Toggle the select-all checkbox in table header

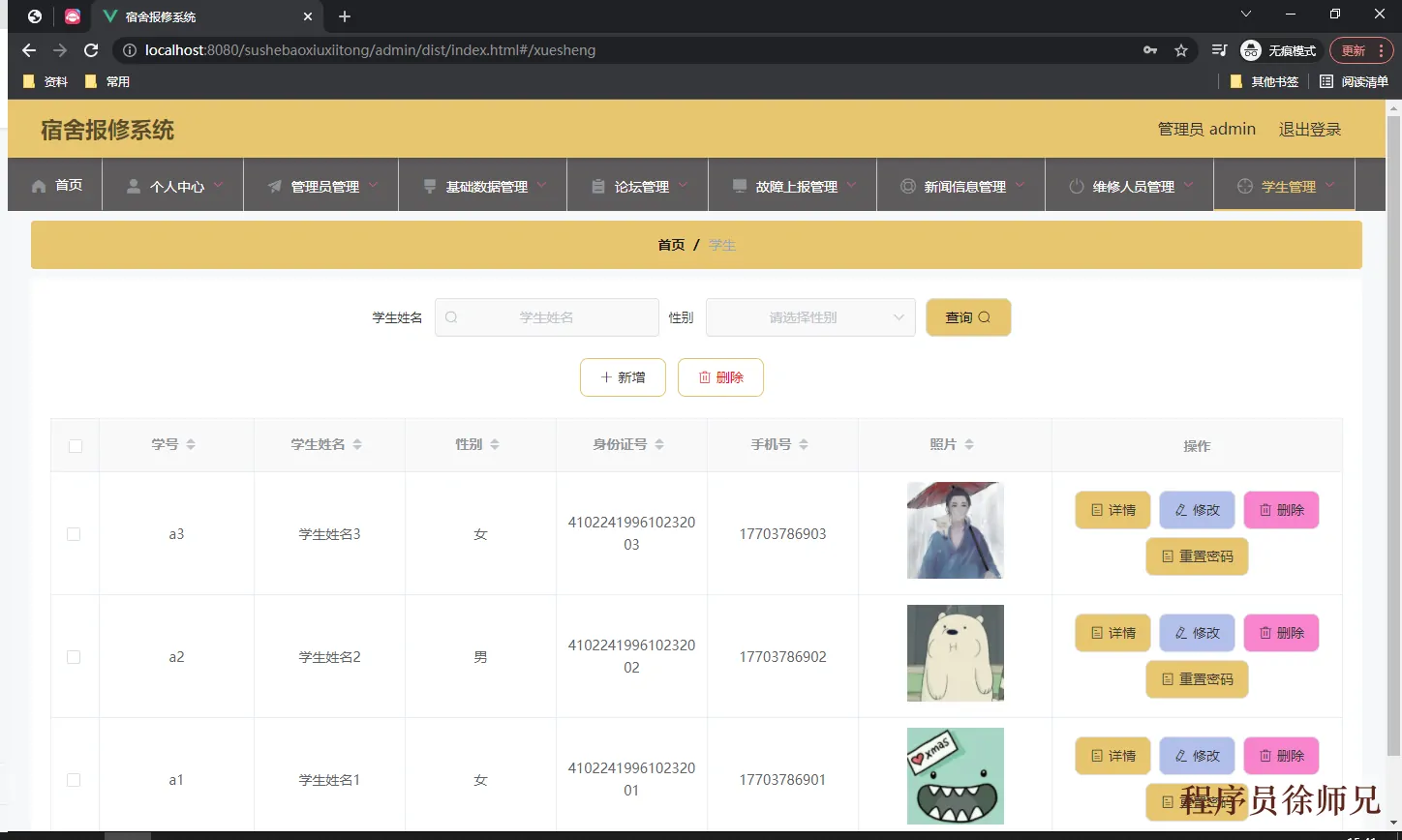(76, 446)
